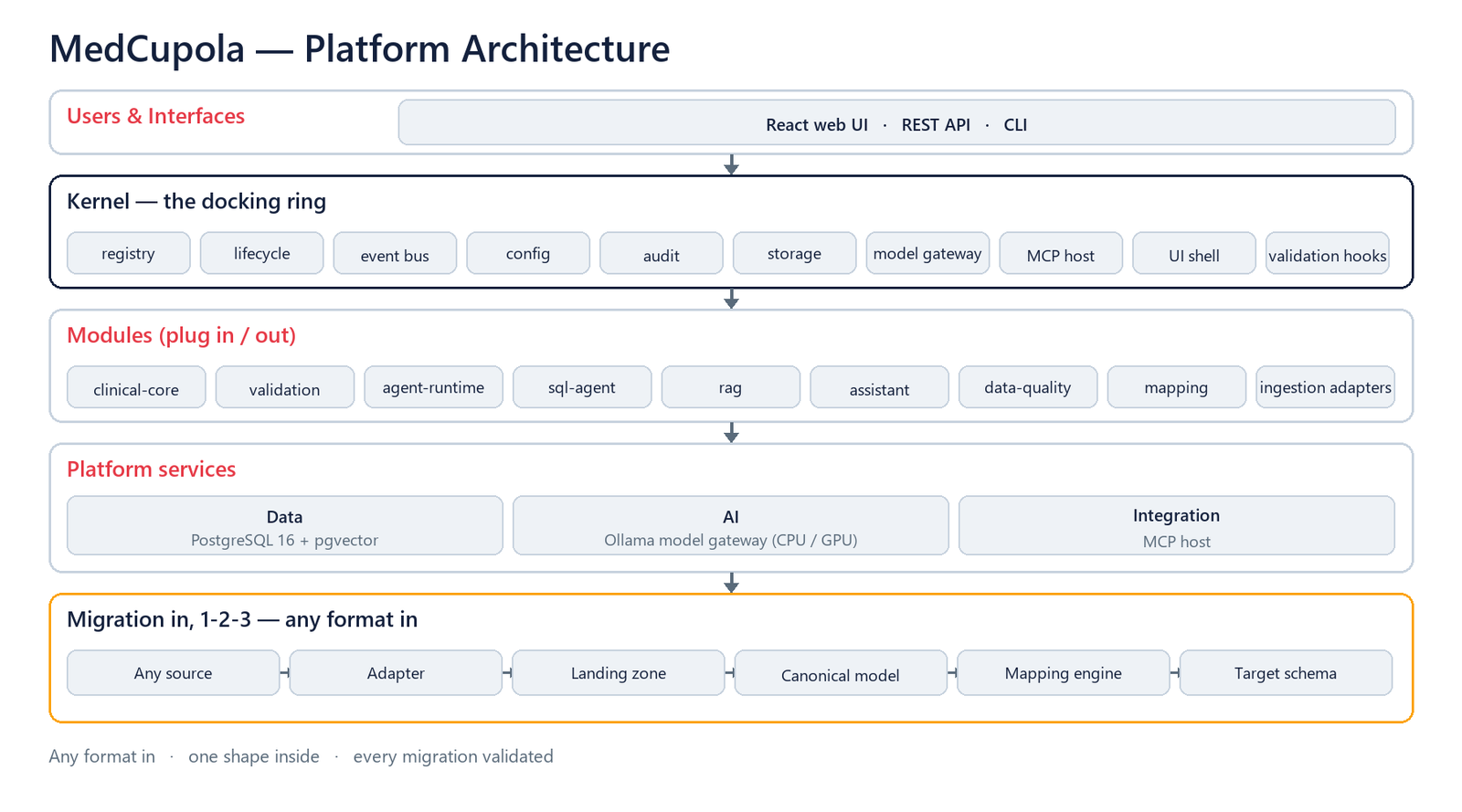The height and width of the screenshot is (812, 1462).
Task: Select the 'Any source' migration step
Action: (174, 673)
